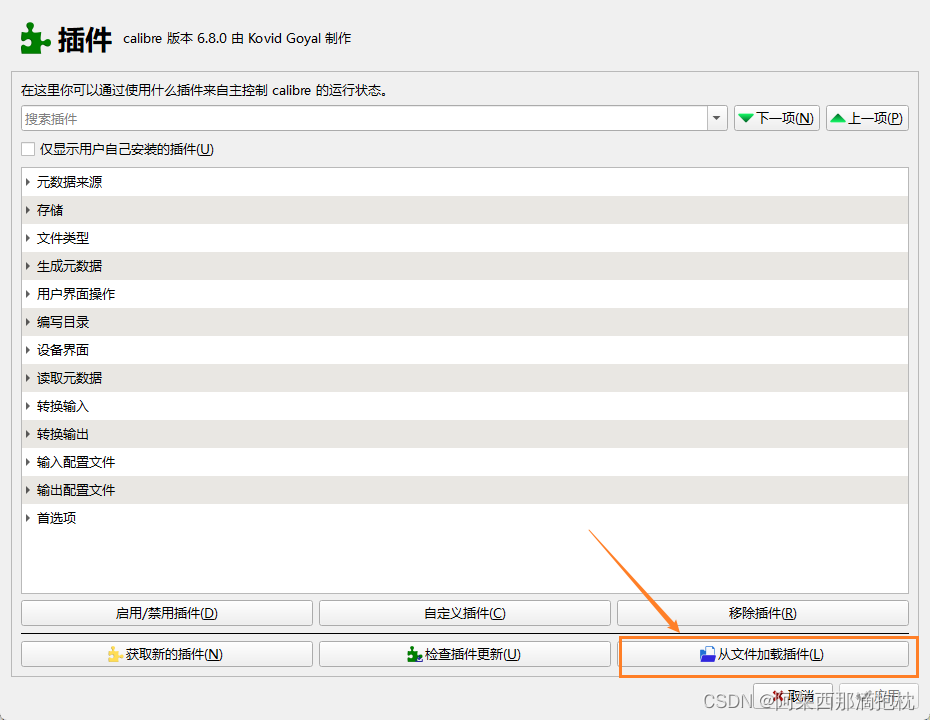Expand the 输入配置文件 category
This screenshot has width=930, height=720.
(27, 462)
